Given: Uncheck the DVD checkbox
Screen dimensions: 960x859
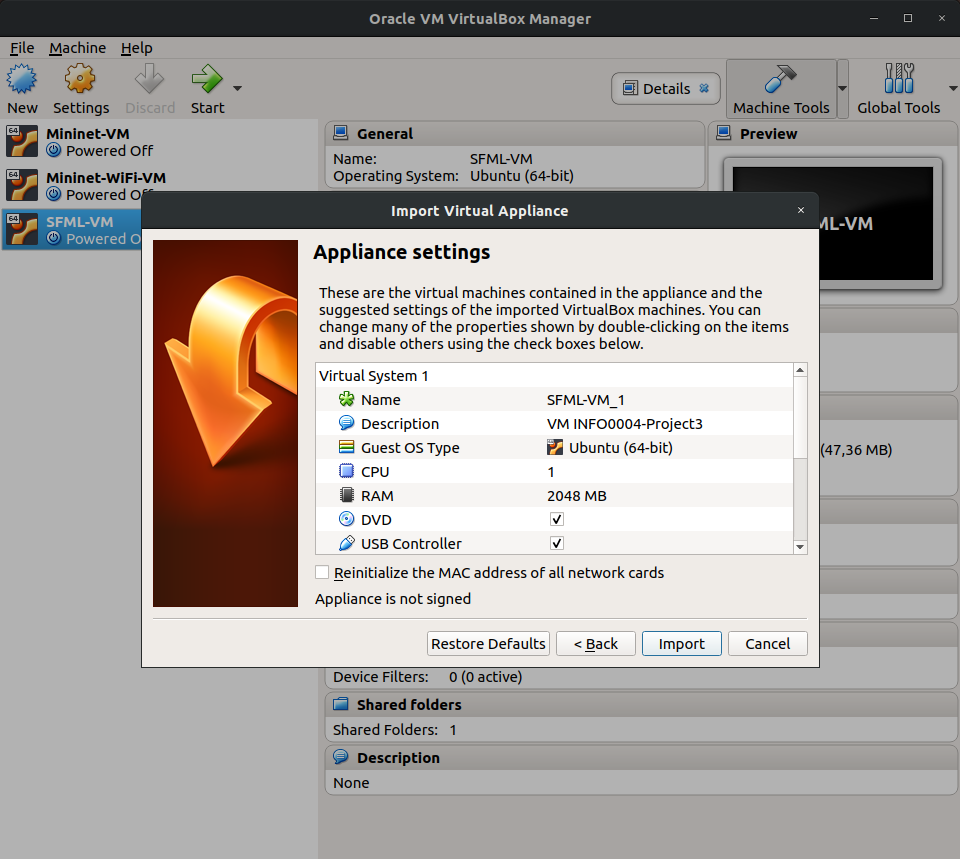Looking at the screenshot, I should (557, 520).
